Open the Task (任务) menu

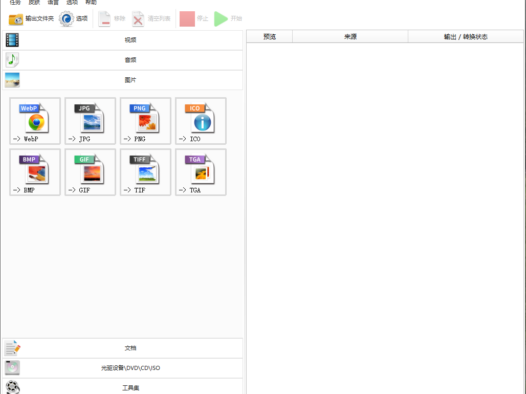pos(15,2)
